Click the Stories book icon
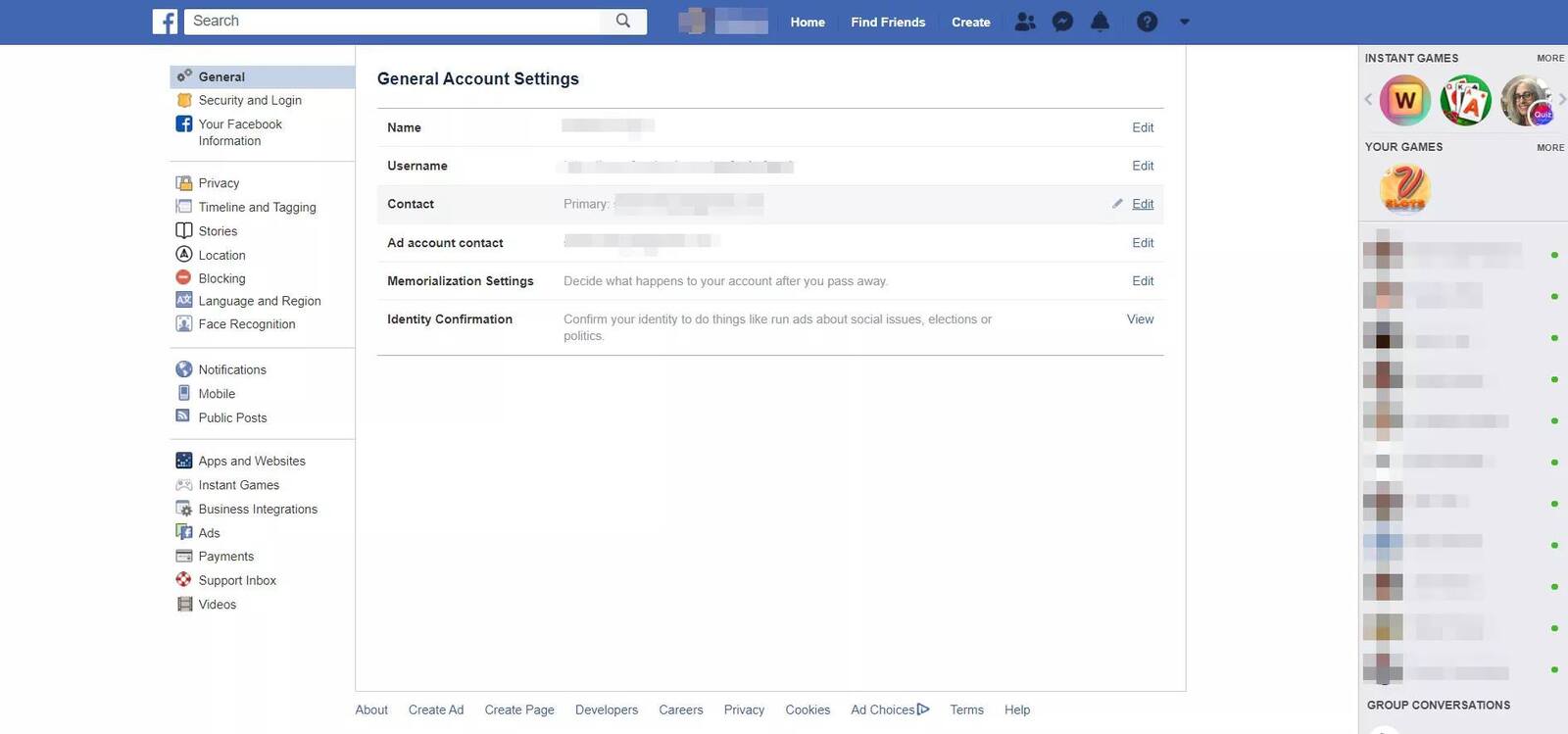The width and height of the screenshot is (1568, 734). tap(183, 230)
